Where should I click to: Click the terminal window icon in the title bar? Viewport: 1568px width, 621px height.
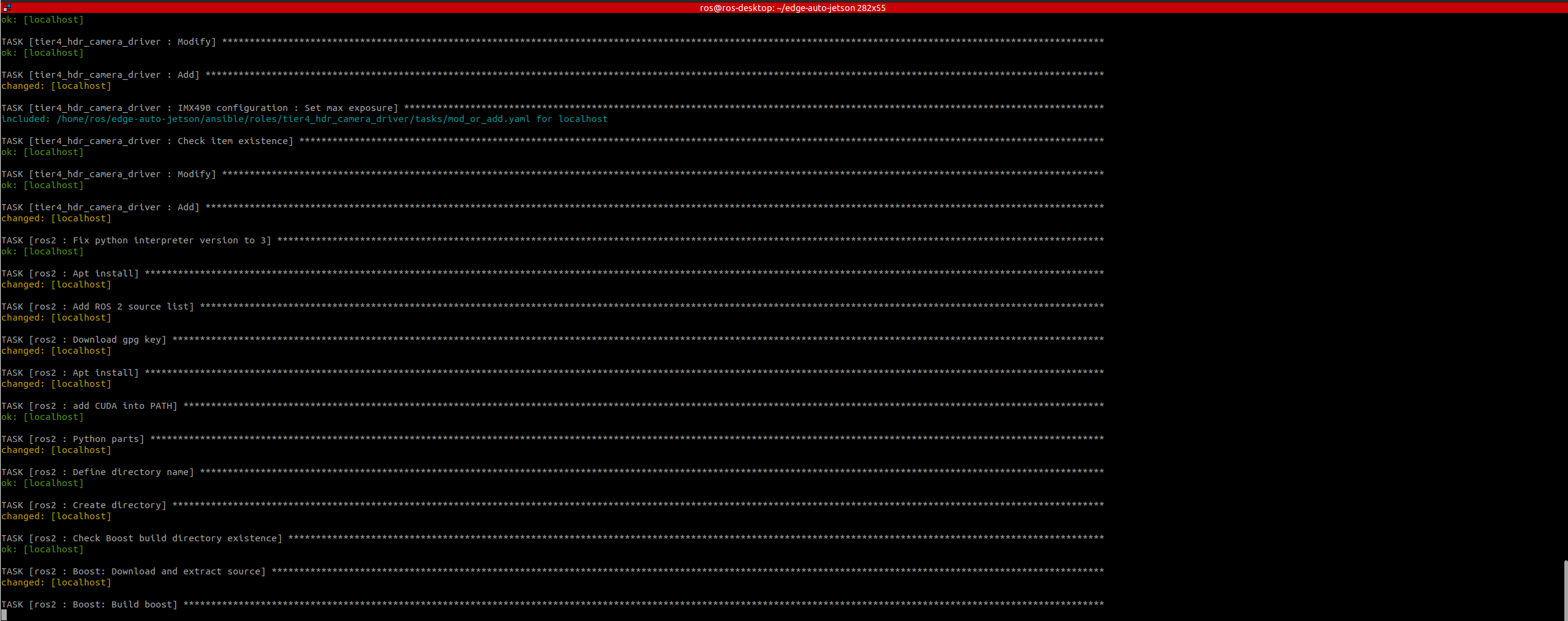tap(7, 7)
